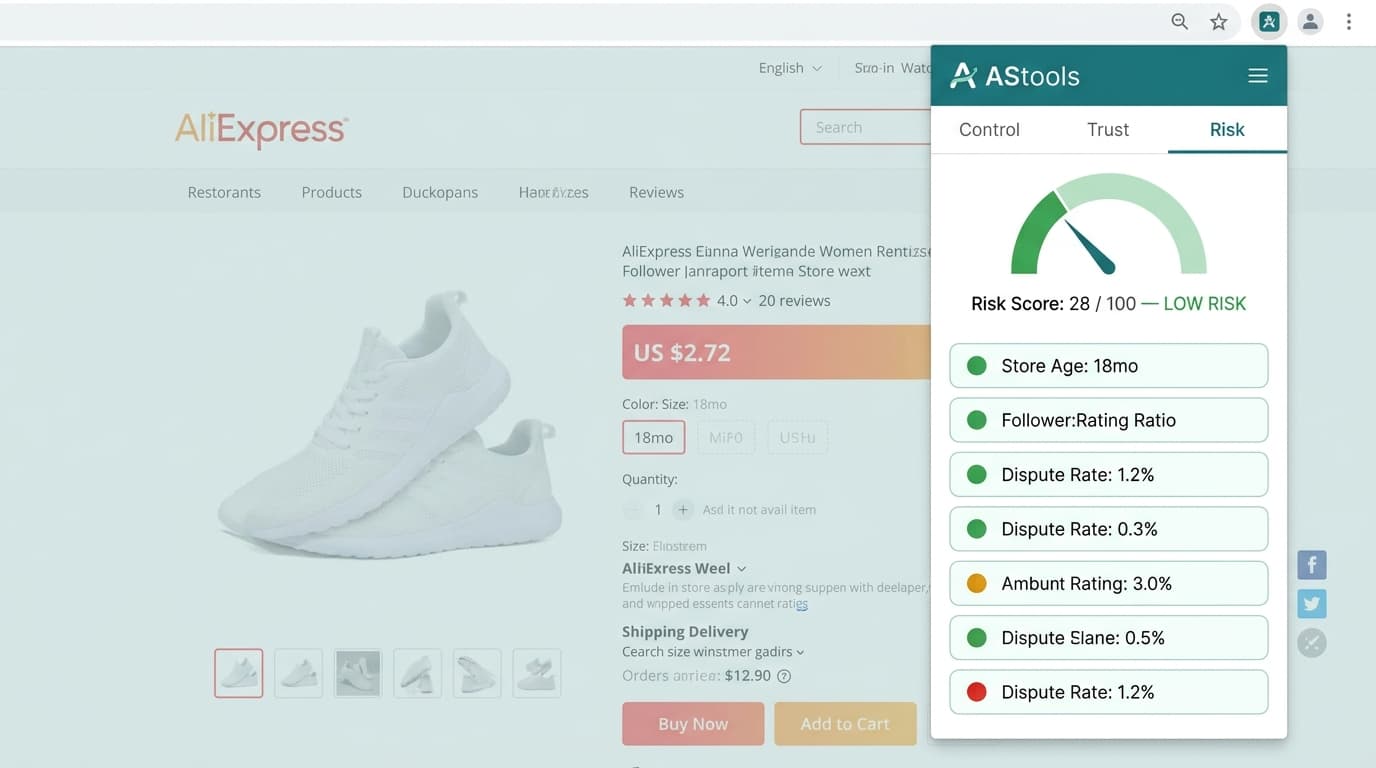Share the product on Twitter
This screenshot has height=768, width=1376.
(x=1312, y=604)
